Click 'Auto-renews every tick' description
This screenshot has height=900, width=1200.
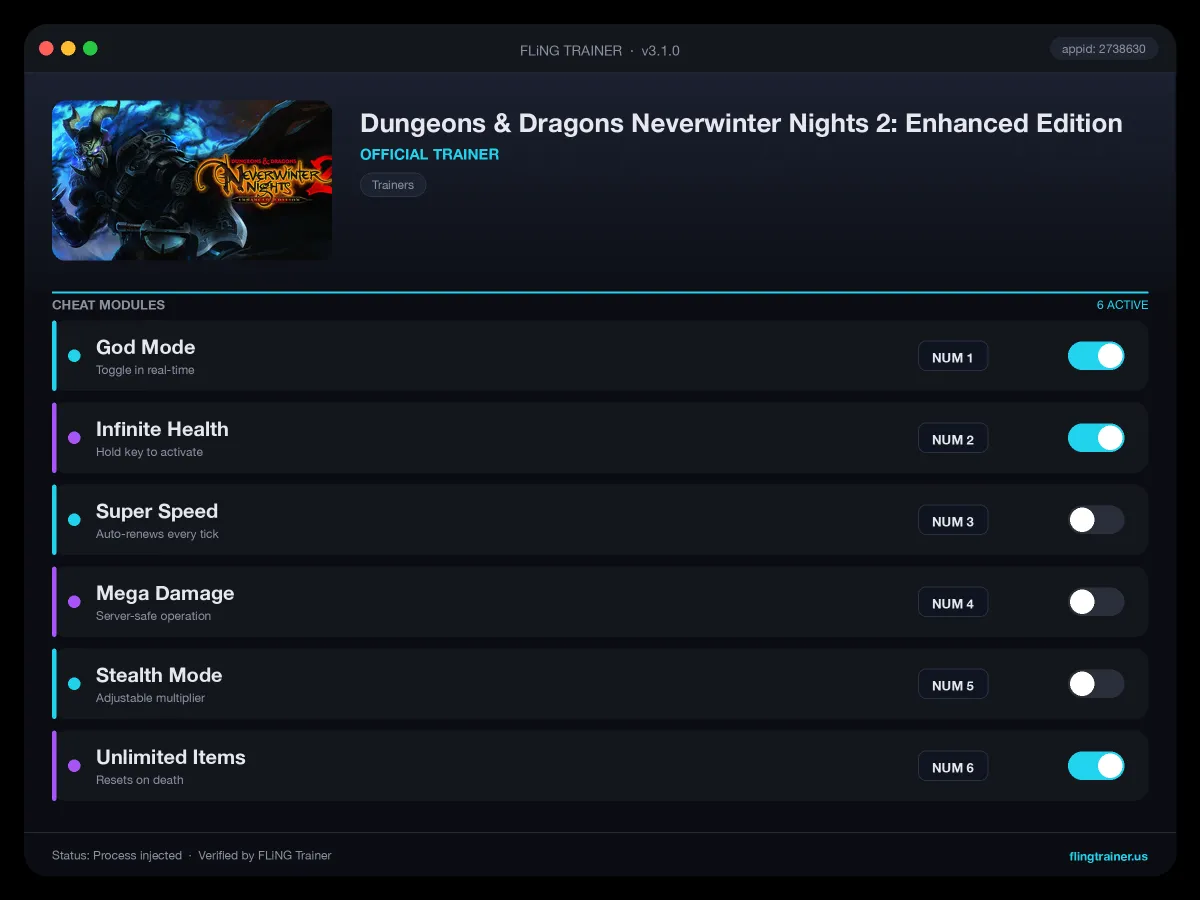click(157, 534)
